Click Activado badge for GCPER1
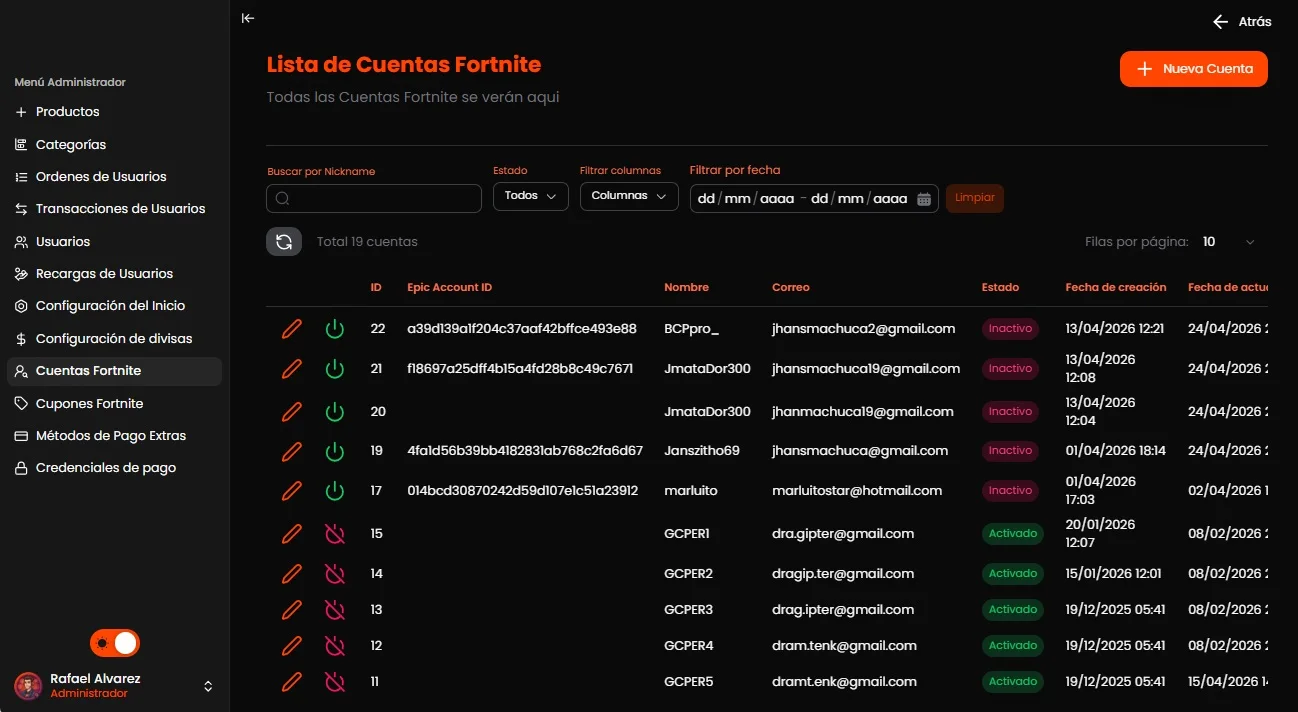The image size is (1298, 712). pos(1013,534)
